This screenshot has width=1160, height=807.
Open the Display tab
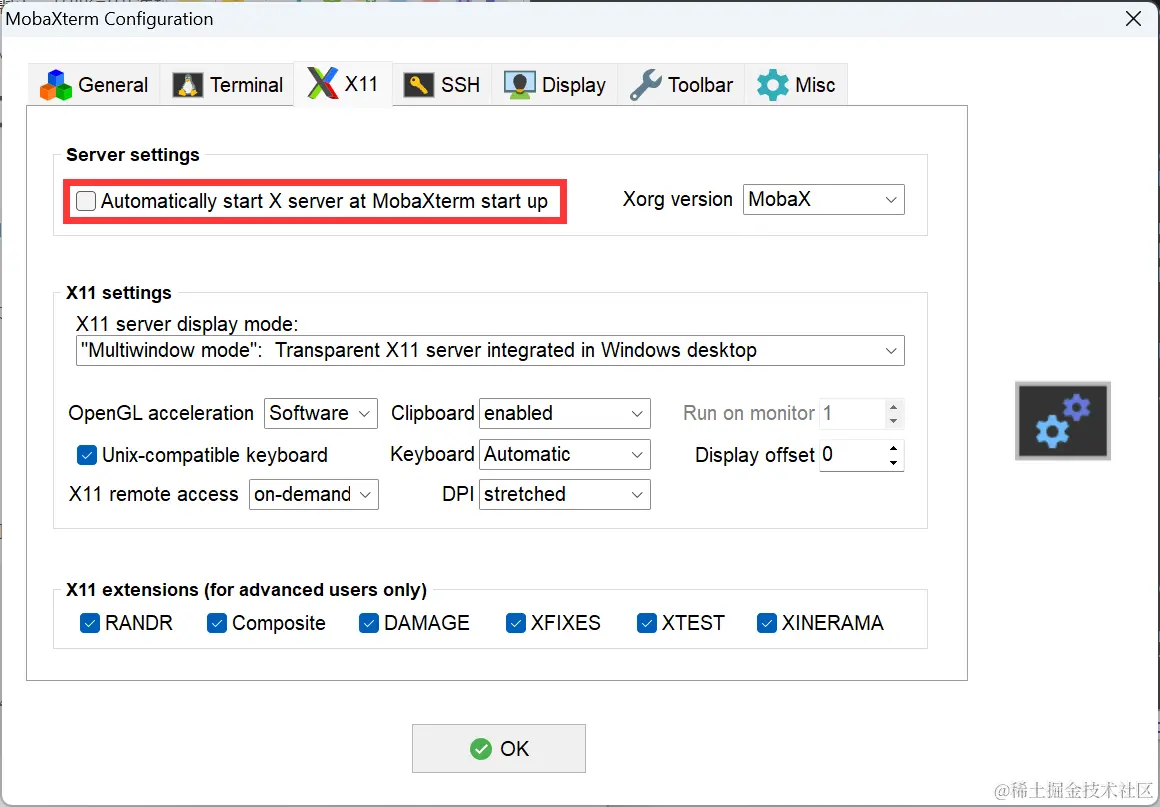click(555, 85)
